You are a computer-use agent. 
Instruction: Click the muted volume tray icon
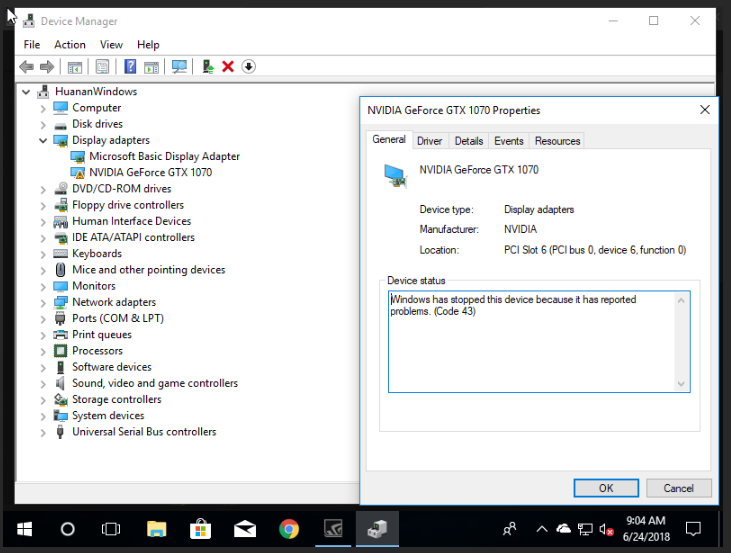(x=606, y=529)
